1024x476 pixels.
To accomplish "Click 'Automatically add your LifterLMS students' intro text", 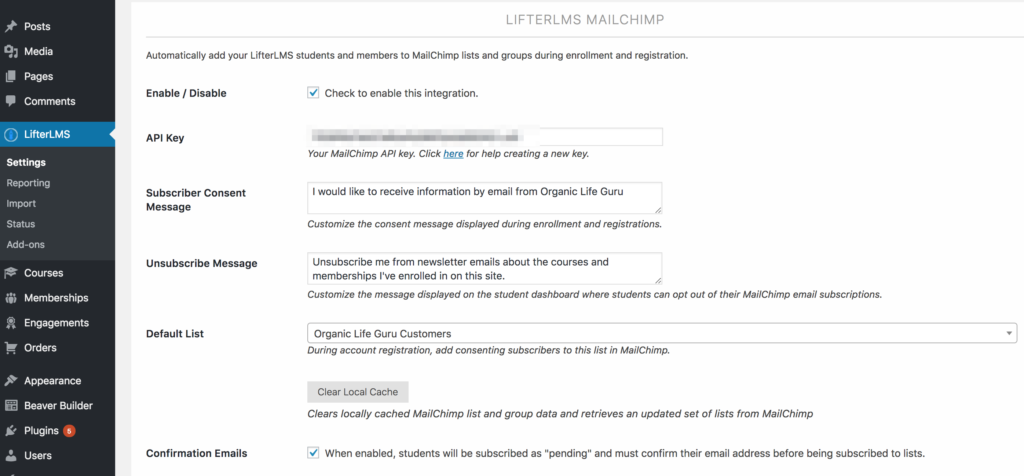I will coord(417,56).
